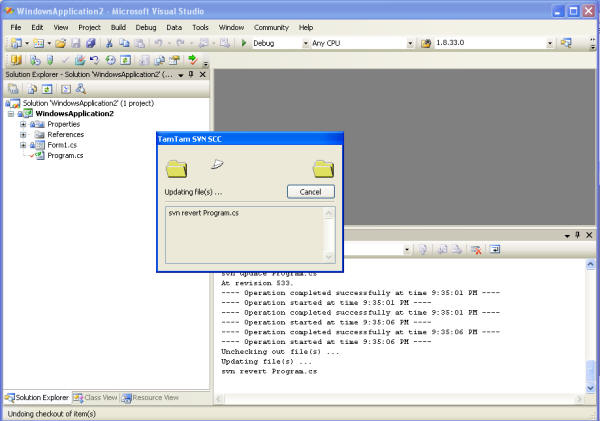Click the Open File folder icon

(61, 43)
